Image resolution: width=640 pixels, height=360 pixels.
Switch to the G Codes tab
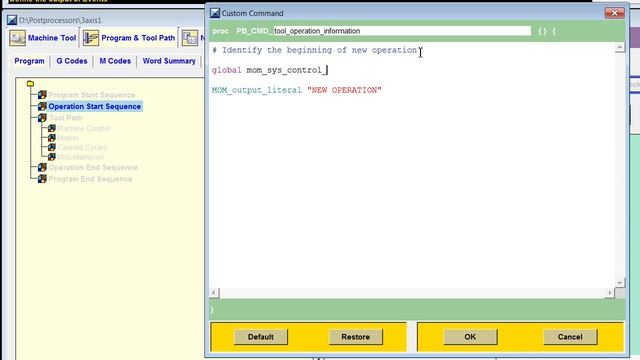point(72,61)
